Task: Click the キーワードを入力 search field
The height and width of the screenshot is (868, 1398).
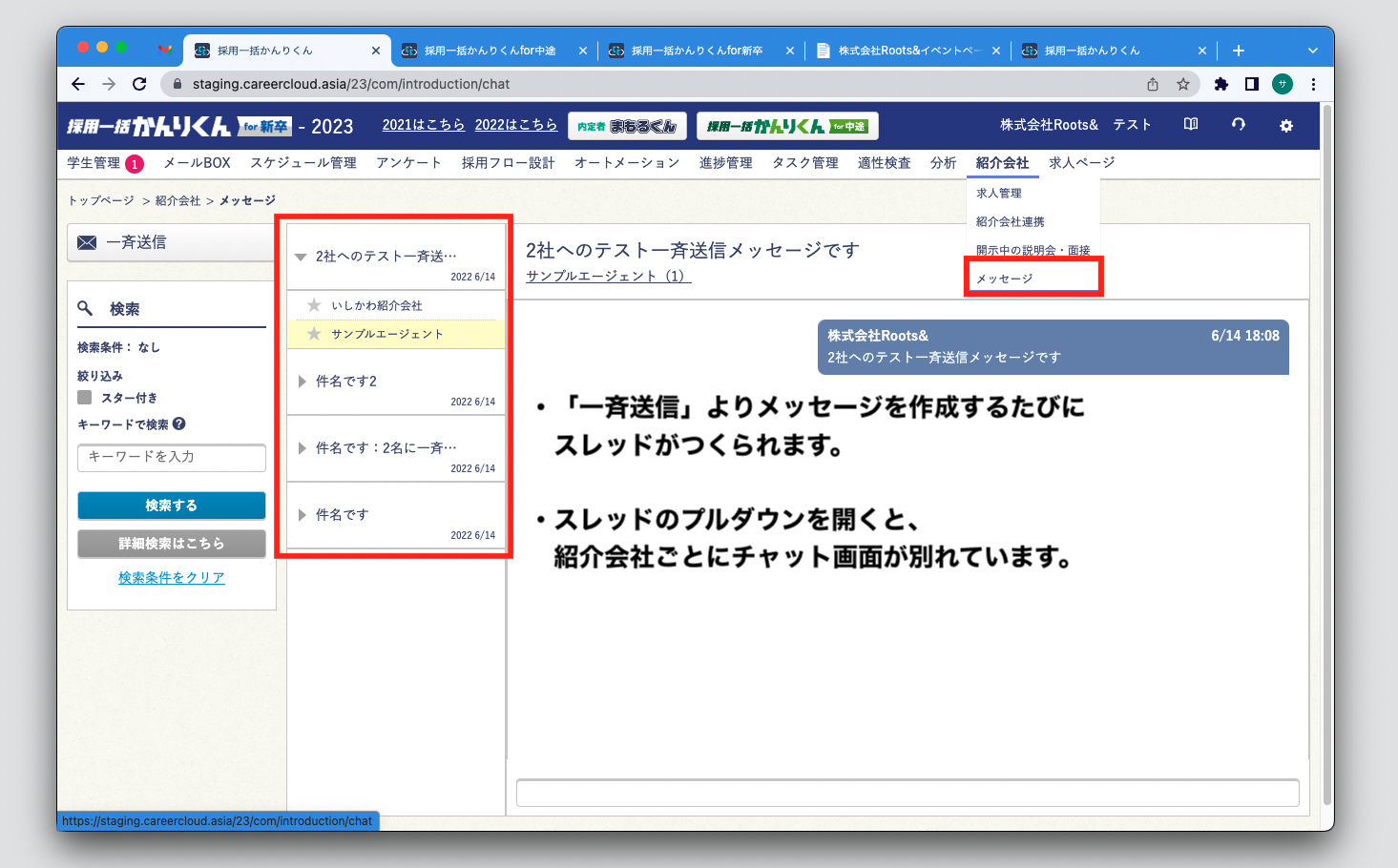Action: tap(172, 457)
